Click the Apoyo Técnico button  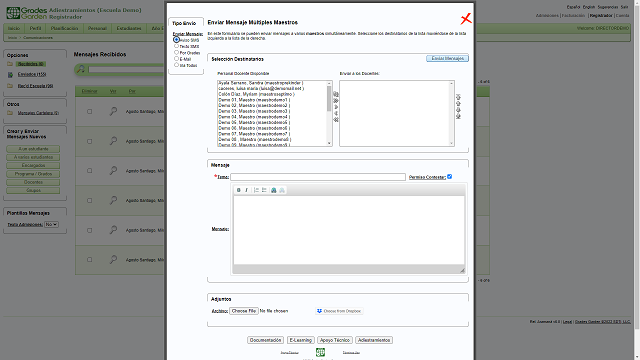point(335,340)
